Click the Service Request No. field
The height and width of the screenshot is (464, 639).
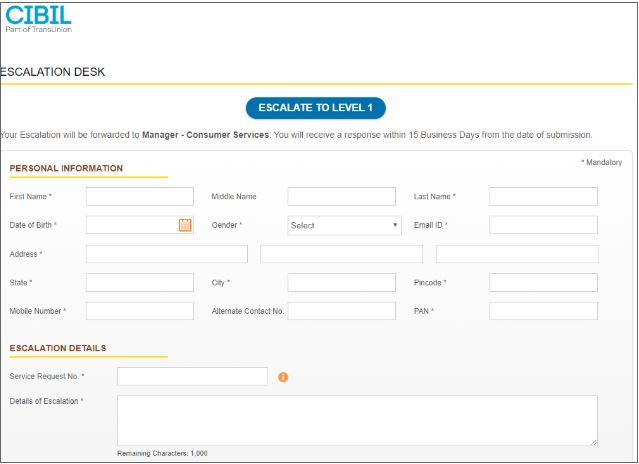[192, 376]
